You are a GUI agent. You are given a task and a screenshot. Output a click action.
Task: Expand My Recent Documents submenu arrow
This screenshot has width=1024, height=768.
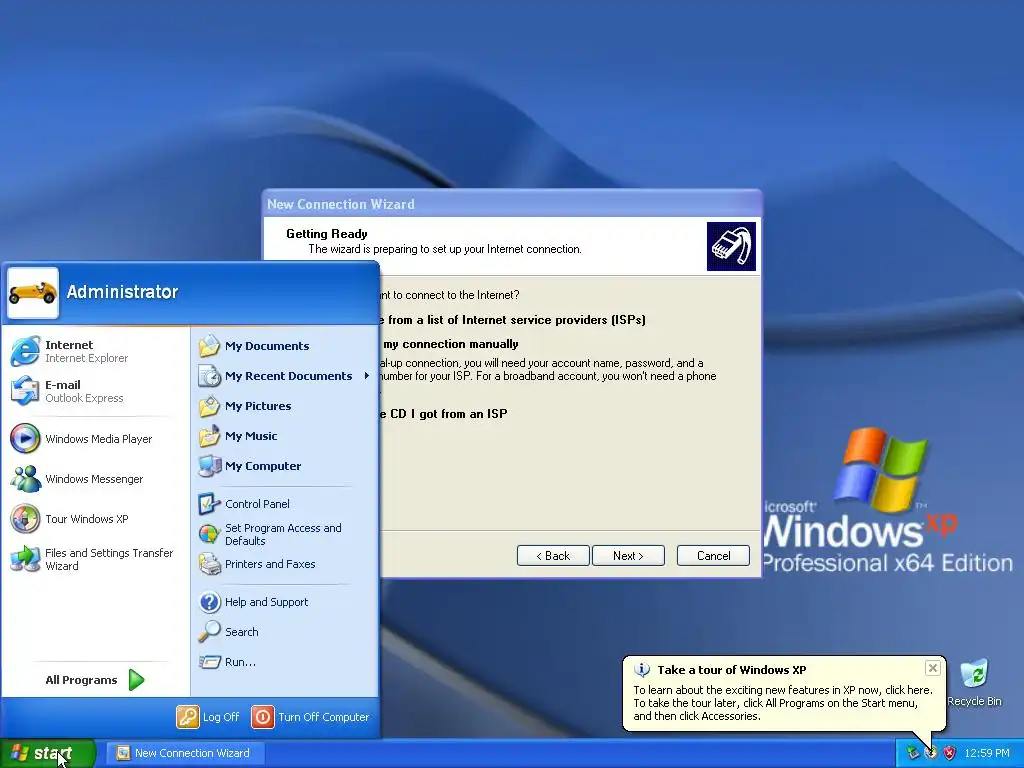click(x=366, y=376)
